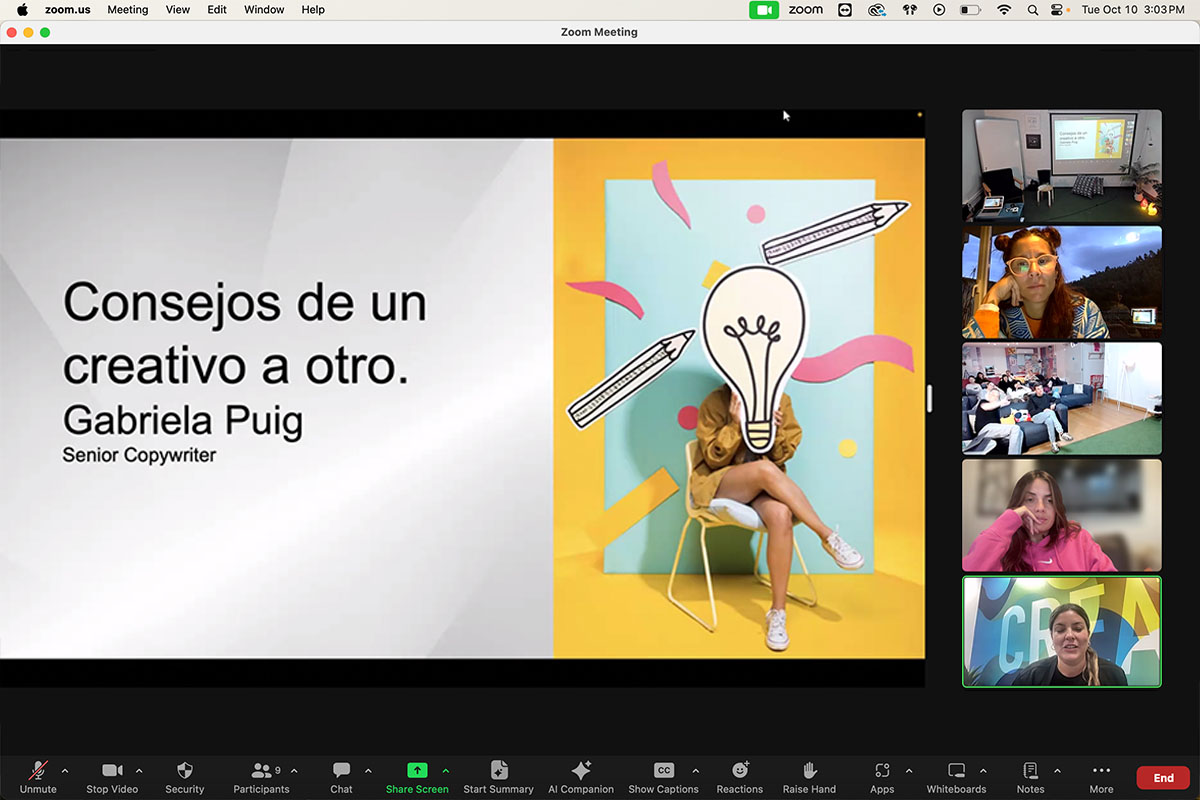Viewport: 1200px width, 800px height.
Task: Click the green Share Screen icon
Action: [x=417, y=770]
